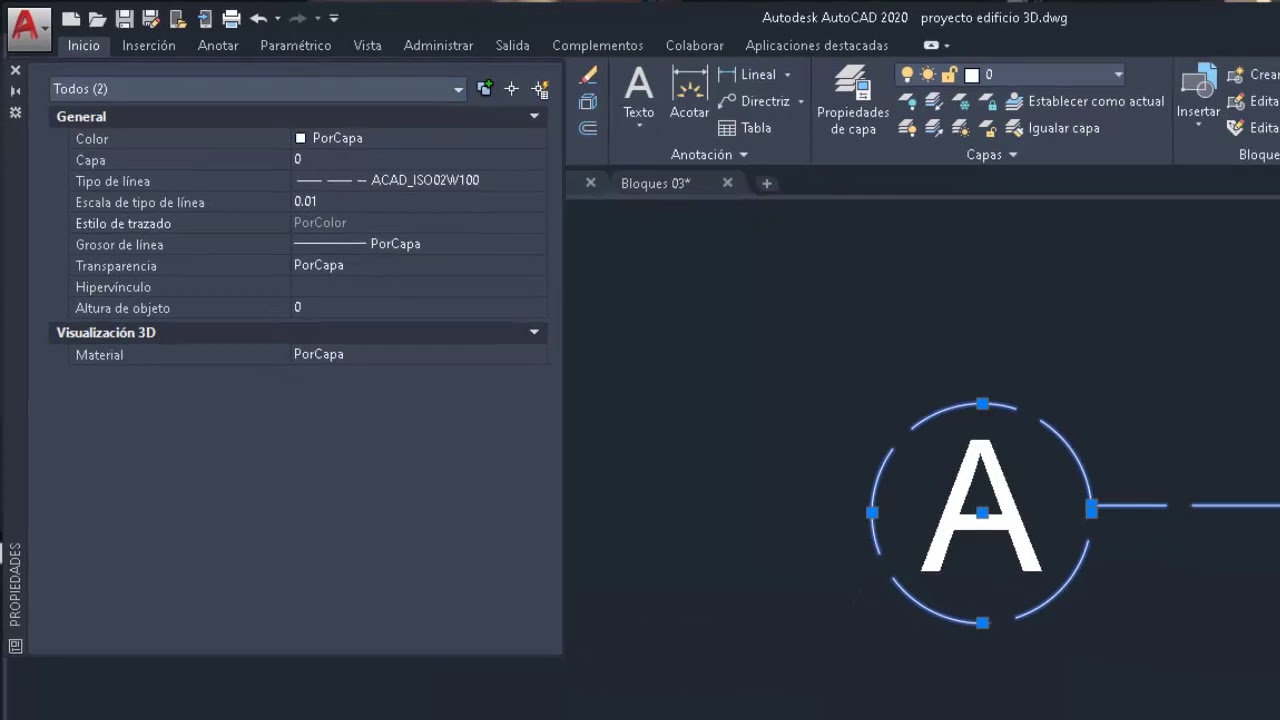Click the unisolate layer icon in Capas panel
This screenshot has width=1280, height=720.
934,128
